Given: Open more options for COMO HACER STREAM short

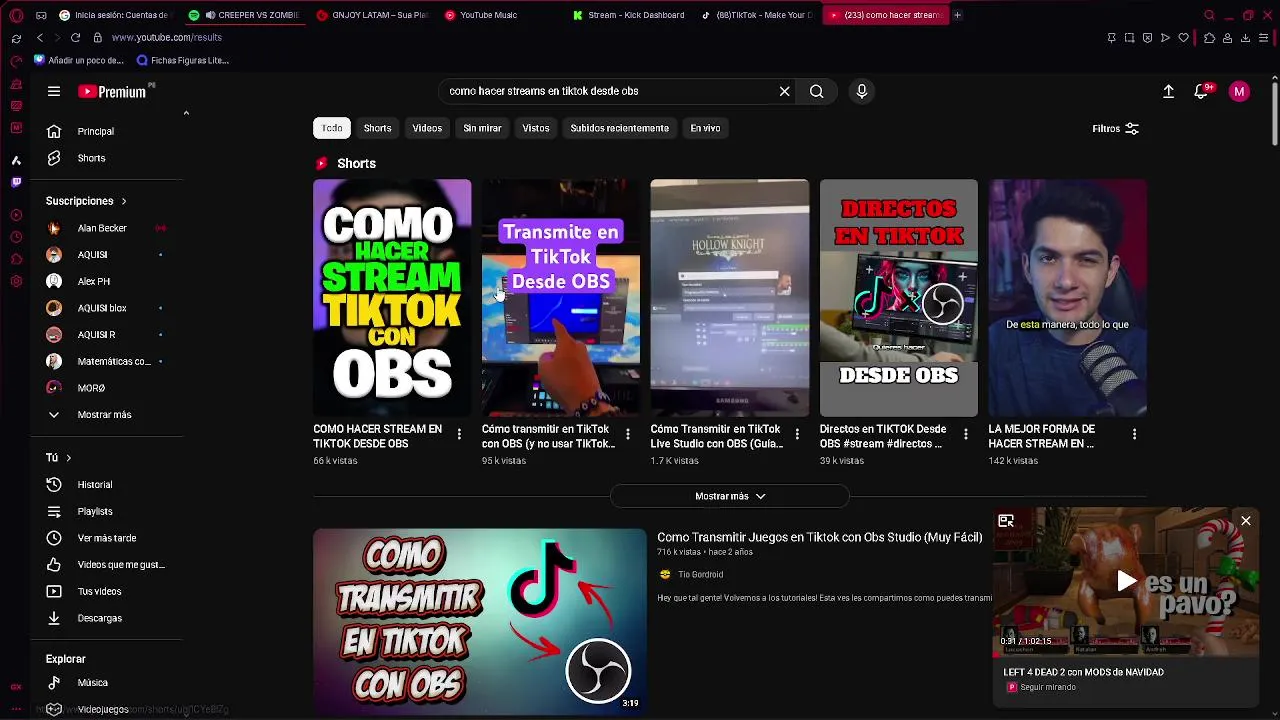Looking at the screenshot, I should pyautogui.click(x=459, y=434).
